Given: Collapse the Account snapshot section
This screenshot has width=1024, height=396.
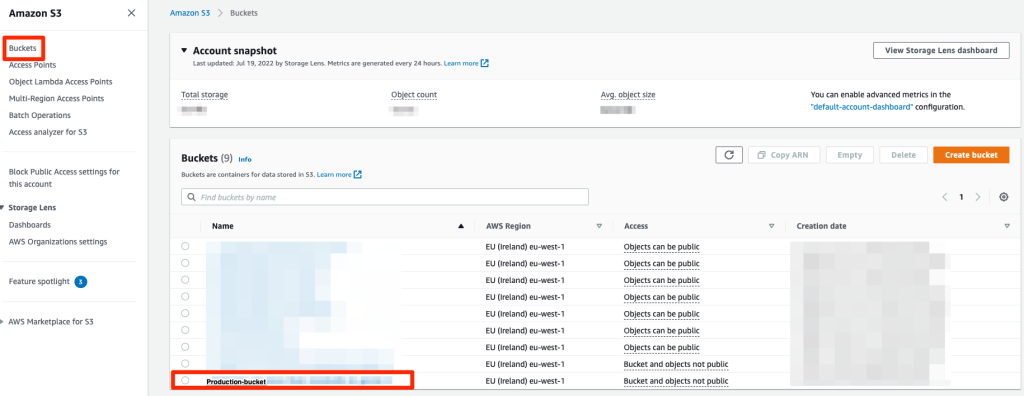Looking at the screenshot, I should [185, 50].
